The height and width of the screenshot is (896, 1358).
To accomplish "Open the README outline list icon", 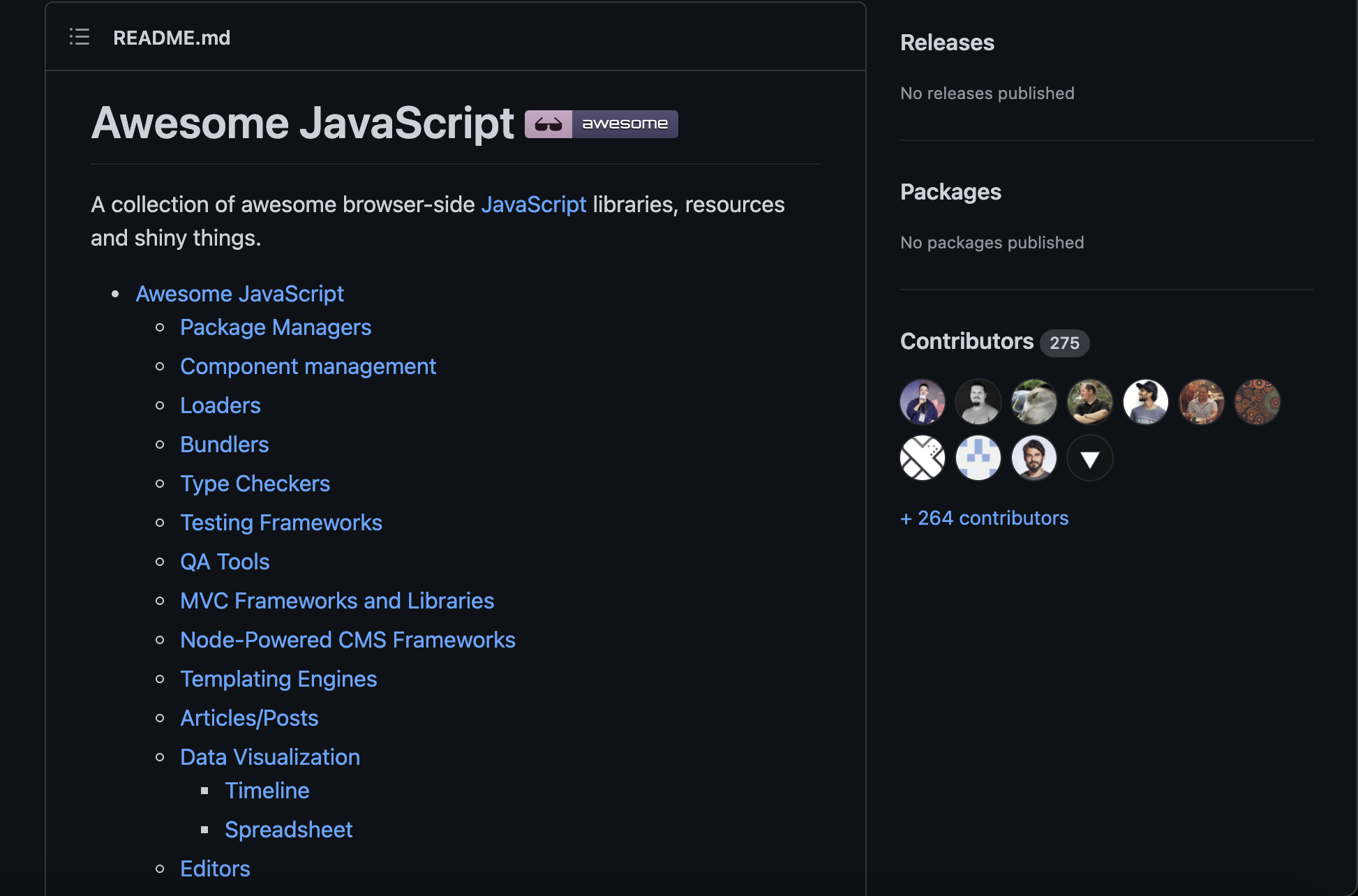I will pos(80,37).
